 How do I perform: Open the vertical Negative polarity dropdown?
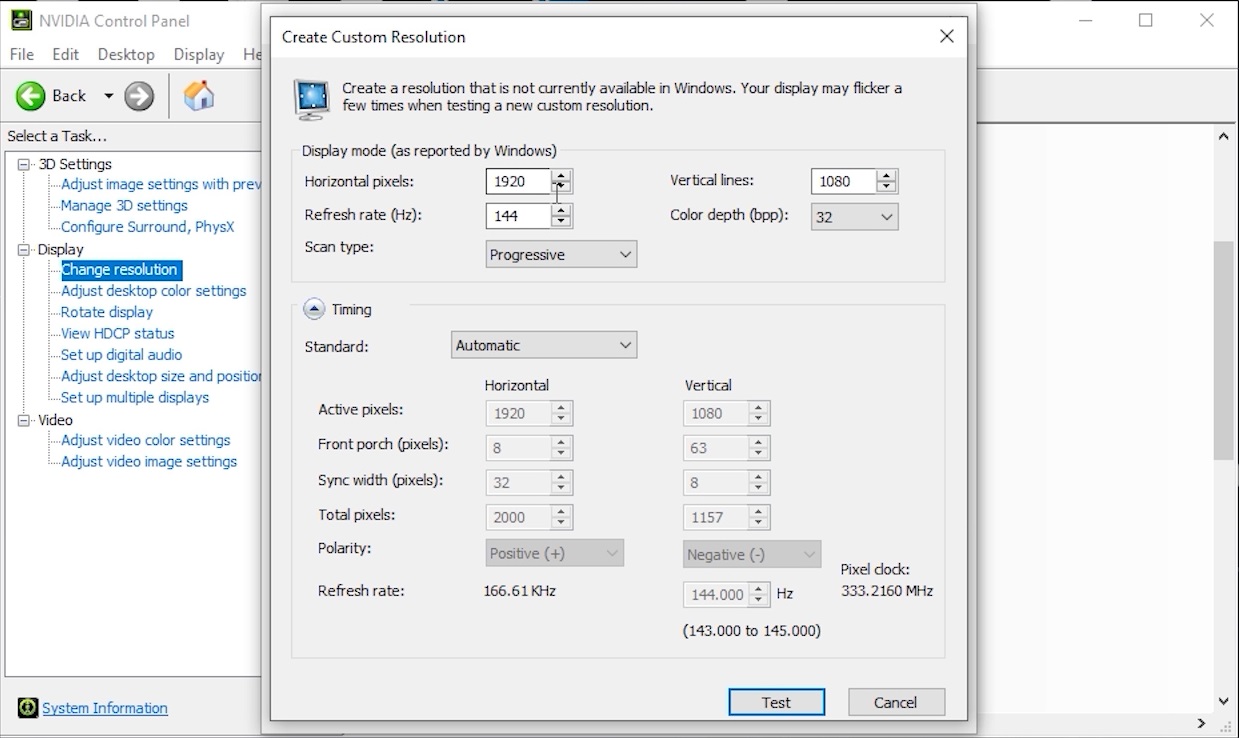click(753, 554)
